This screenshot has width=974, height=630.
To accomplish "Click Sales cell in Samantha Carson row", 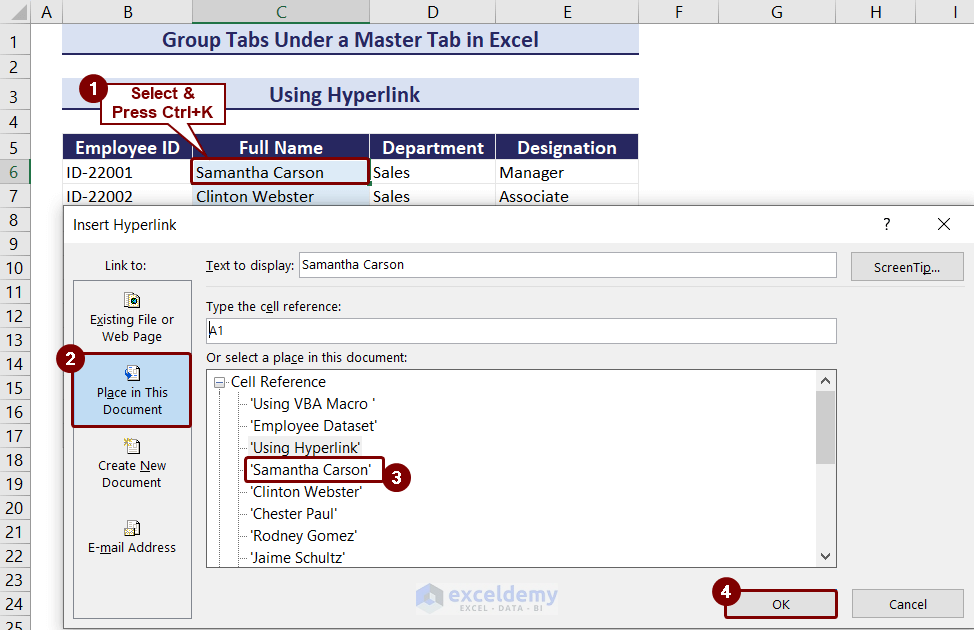I will [432, 172].
